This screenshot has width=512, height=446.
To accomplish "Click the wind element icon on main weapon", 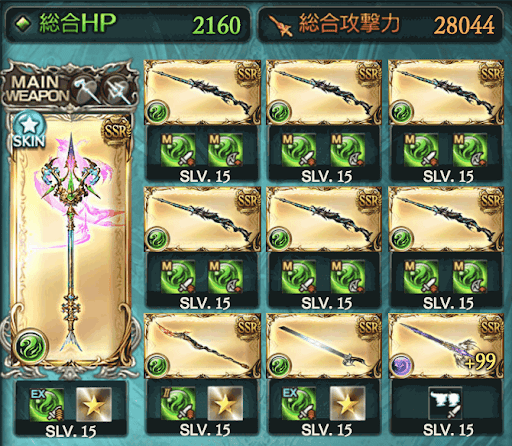I will (30, 346).
